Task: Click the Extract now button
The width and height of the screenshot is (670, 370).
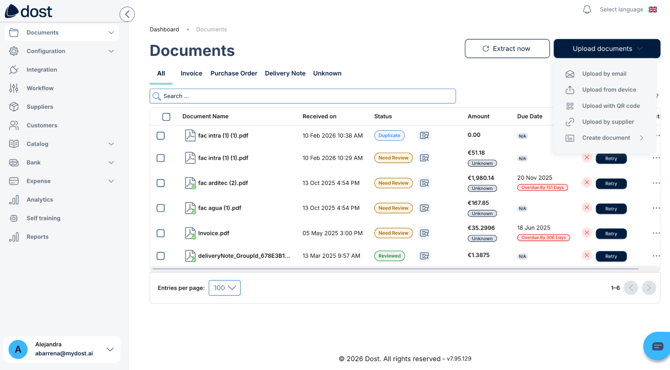Action: coord(507,49)
